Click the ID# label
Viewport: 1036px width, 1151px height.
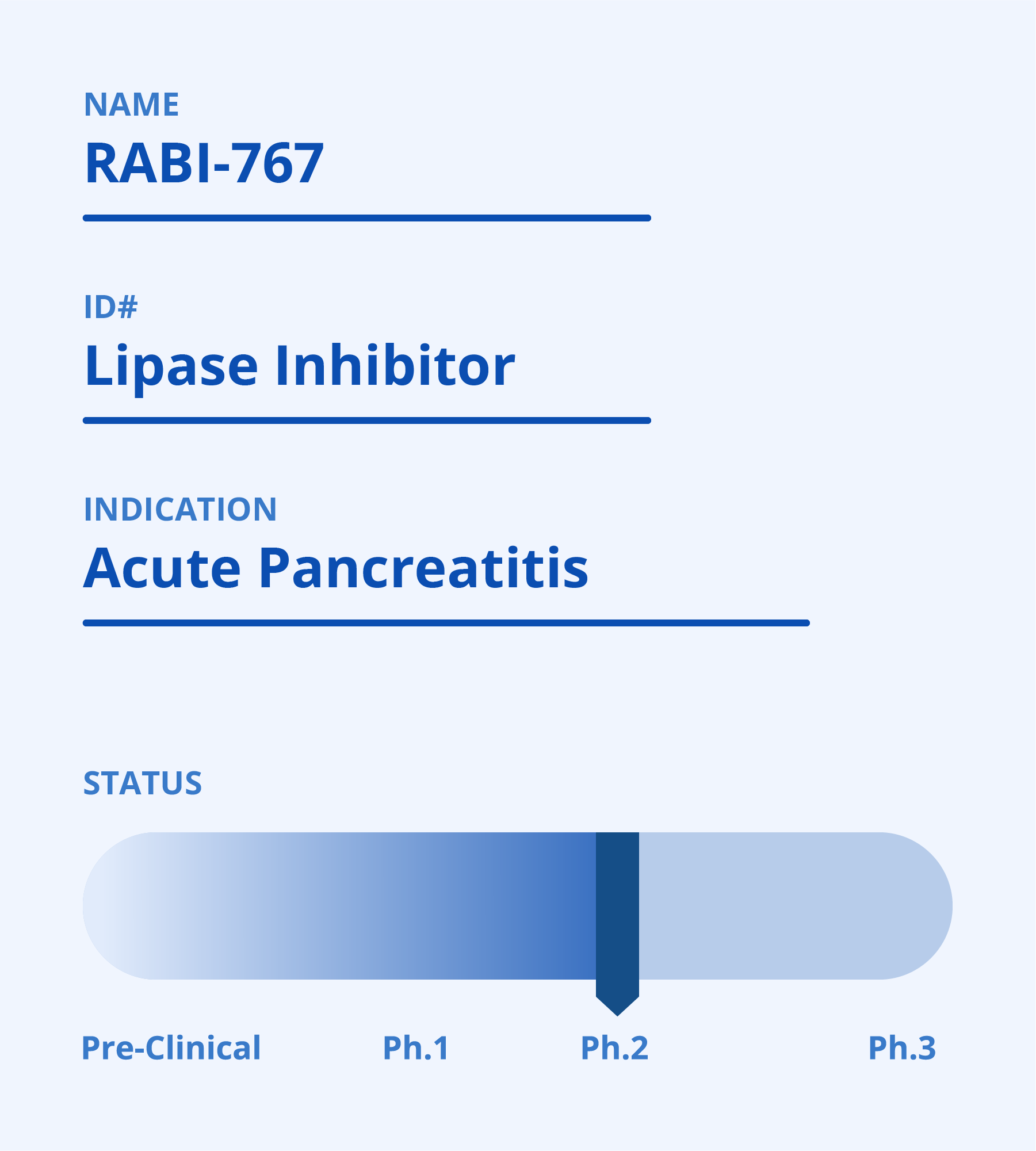pyautogui.click(x=111, y=307)
